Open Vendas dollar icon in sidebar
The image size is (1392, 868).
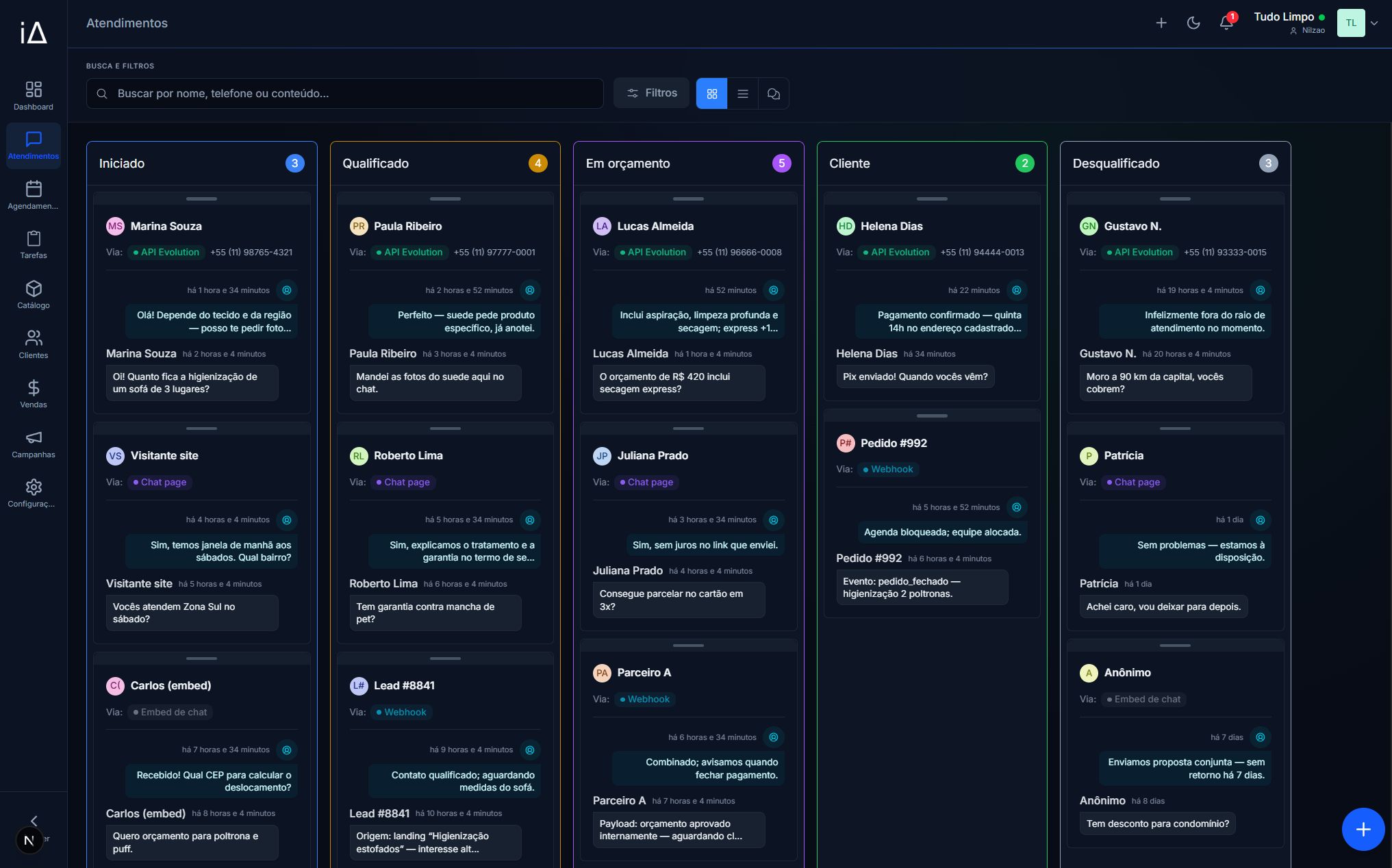point(34,394)
